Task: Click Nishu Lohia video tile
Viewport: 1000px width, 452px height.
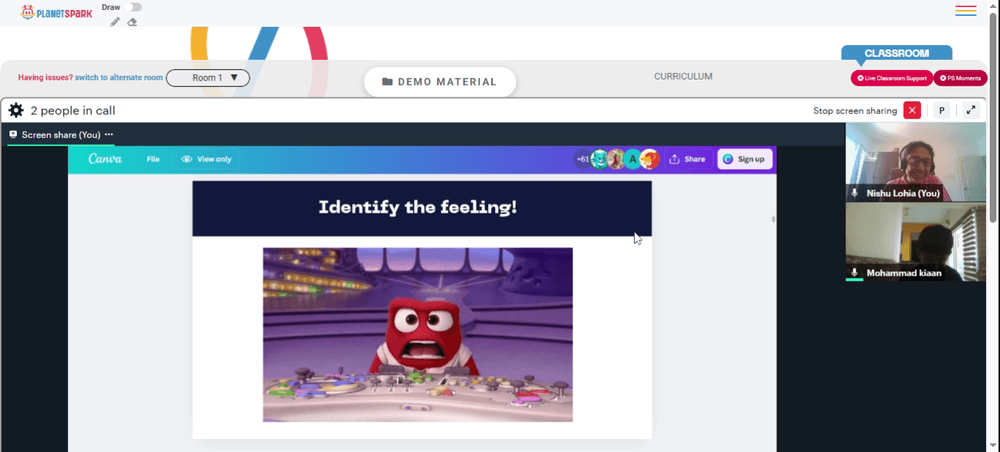Action: (915, 162)
